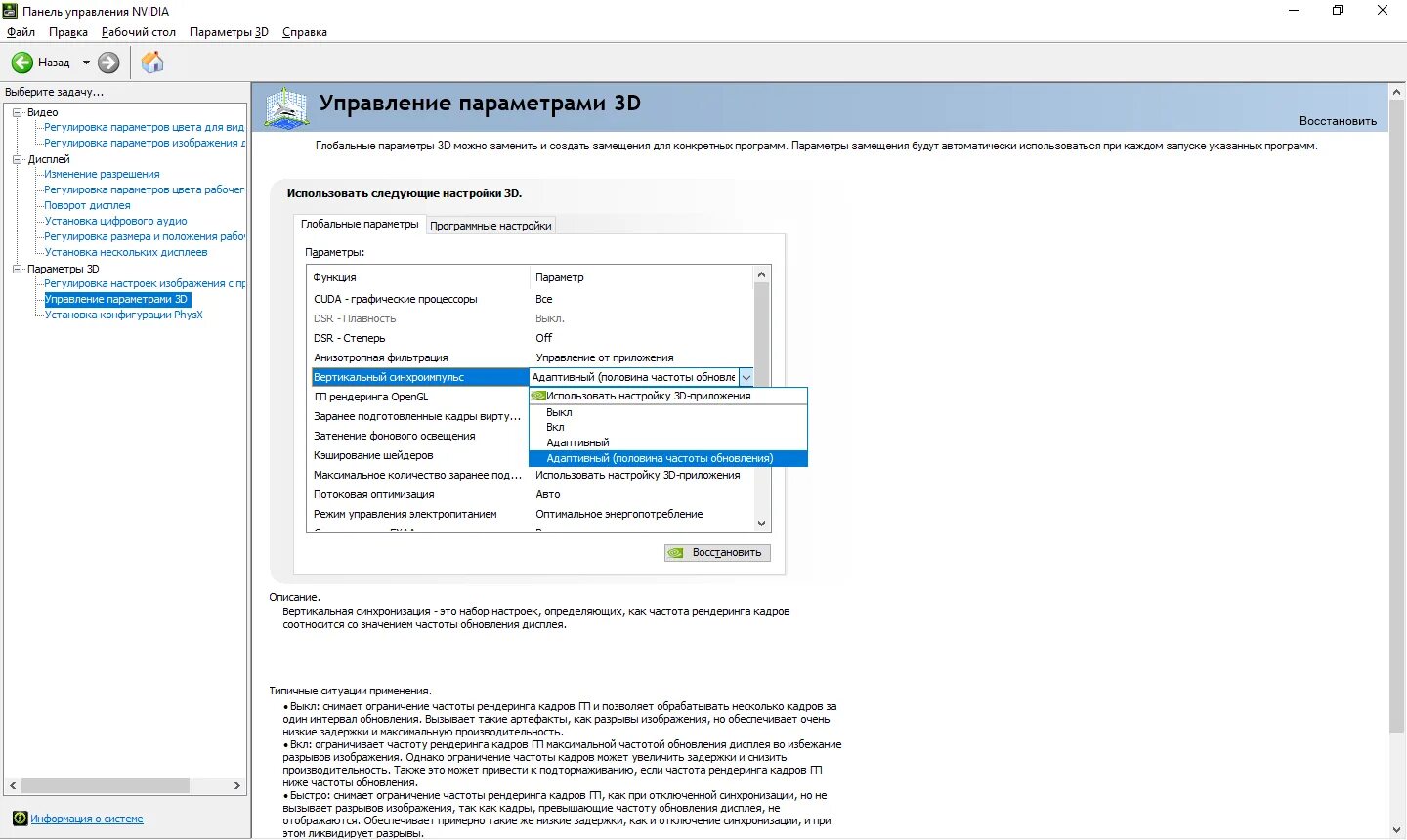
Task: Open Регулировка параметров изображения video task
Action: pyautogui.click(x=145, y=143)
